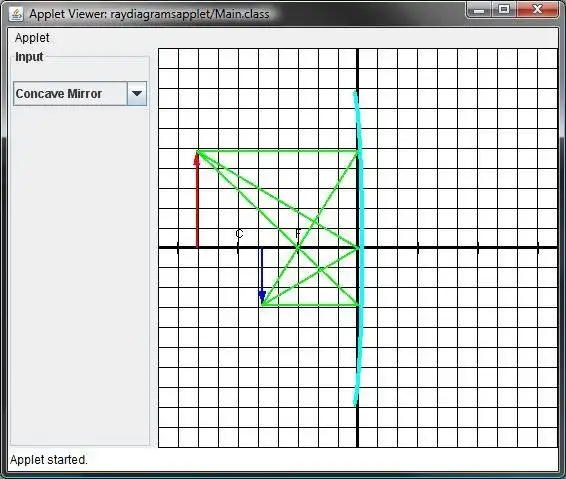The image size is (566, 479).
Task: Click the center of curvature label C
Action: 239,234
